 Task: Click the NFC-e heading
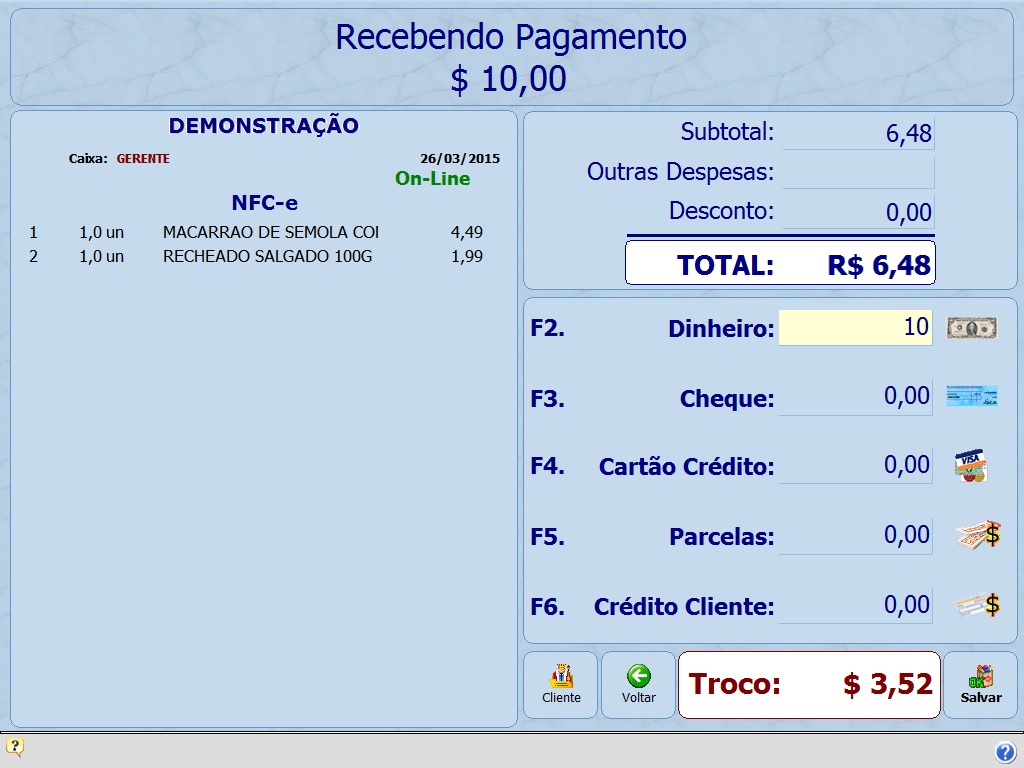coord(264,203)
